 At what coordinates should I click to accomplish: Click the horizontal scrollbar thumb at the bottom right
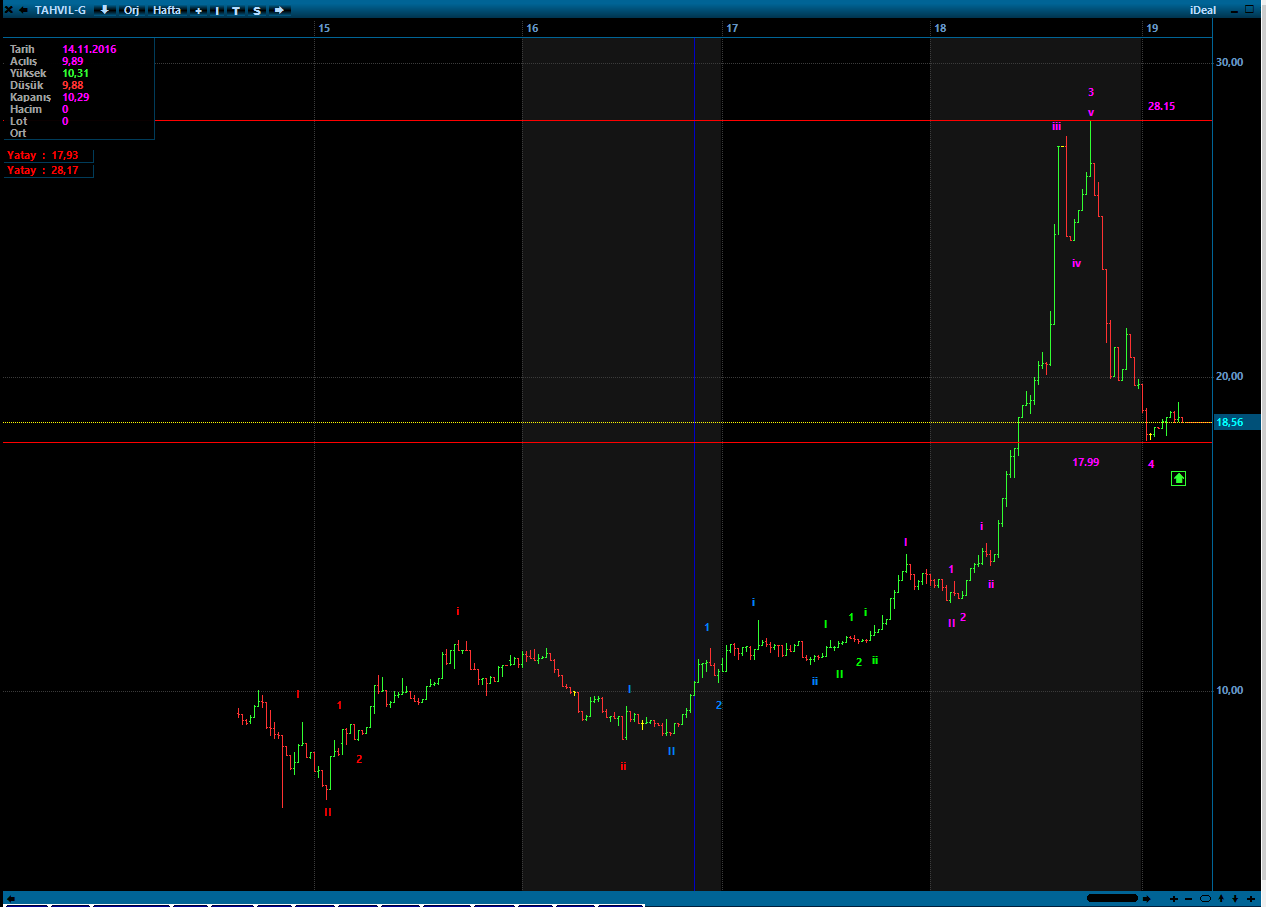(x=1112, y=898)
